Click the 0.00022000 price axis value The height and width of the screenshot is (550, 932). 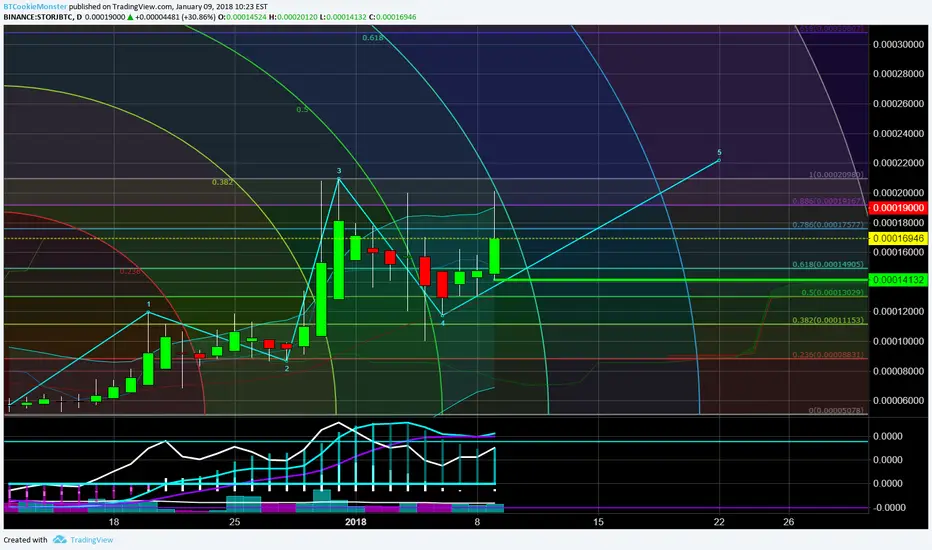coord(898,163)
